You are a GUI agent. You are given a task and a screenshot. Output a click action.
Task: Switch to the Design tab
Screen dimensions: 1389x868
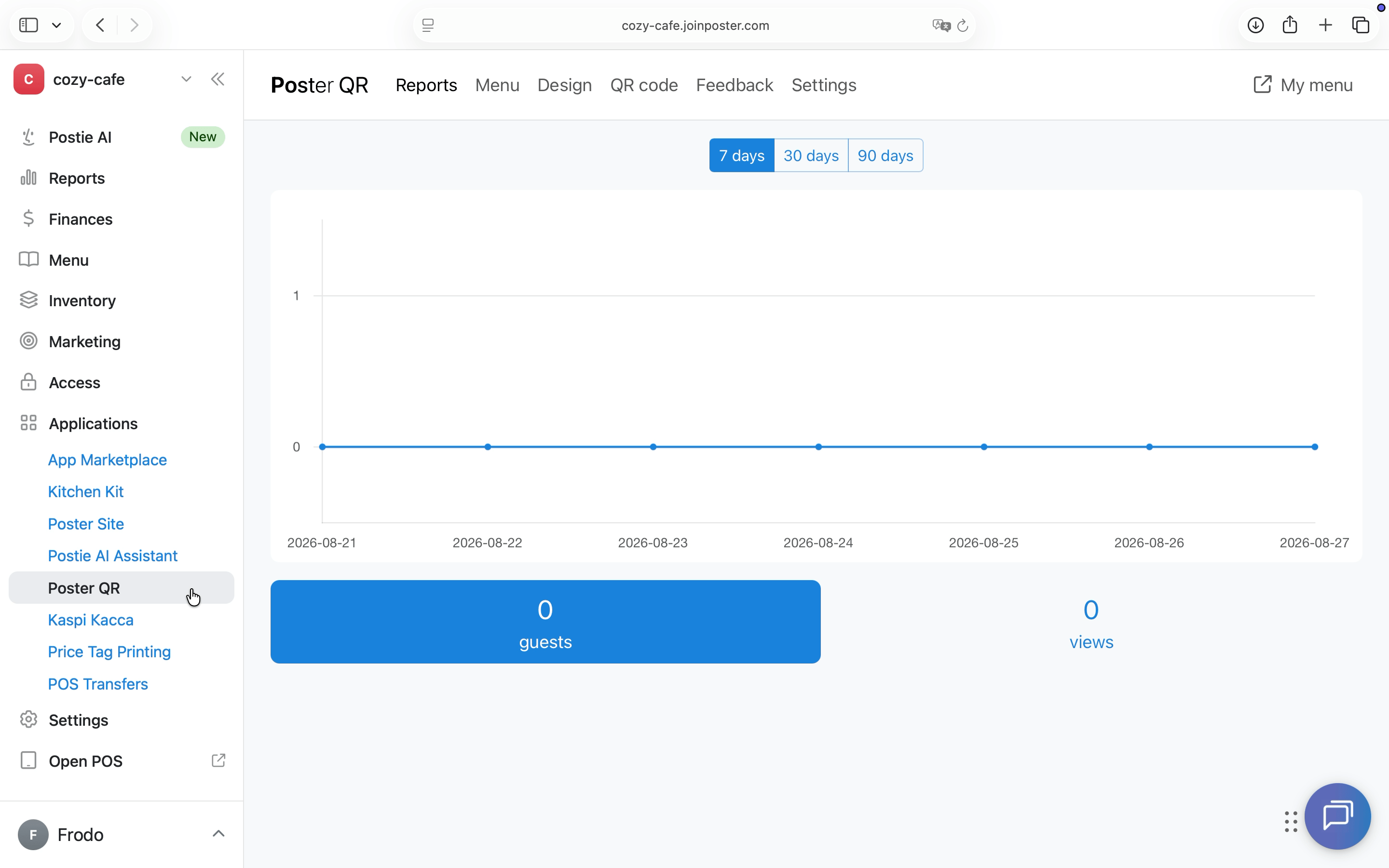[564, 85]
